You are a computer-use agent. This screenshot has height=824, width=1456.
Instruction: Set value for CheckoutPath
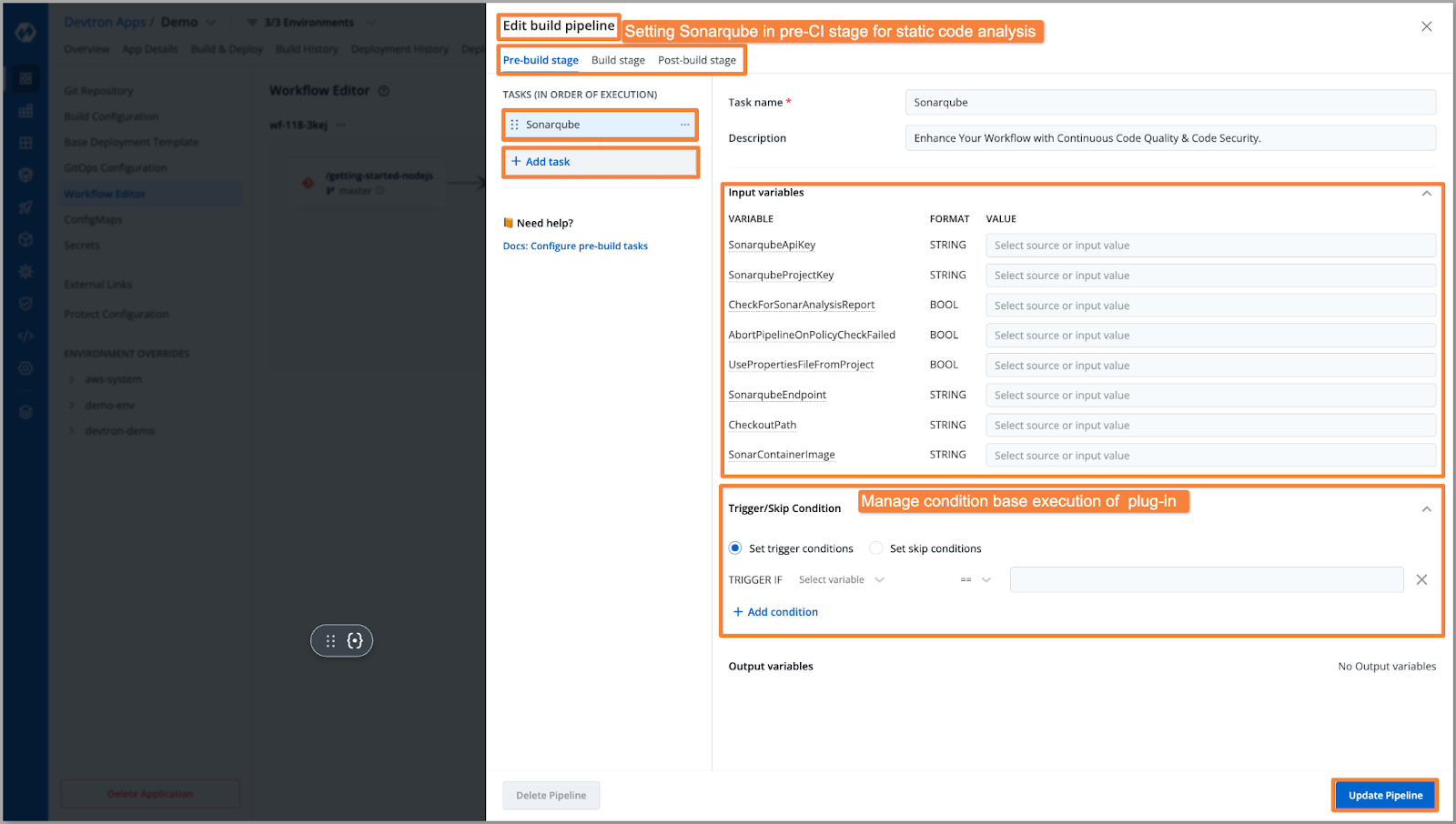(1210, 426)
